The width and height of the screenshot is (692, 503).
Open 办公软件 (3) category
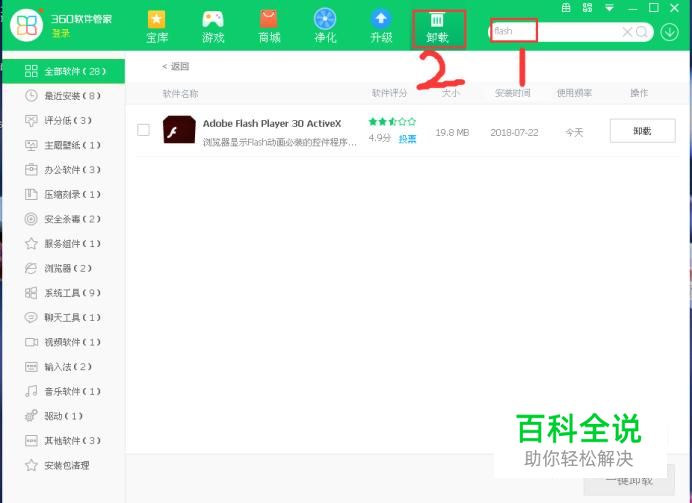pos(64,170)
